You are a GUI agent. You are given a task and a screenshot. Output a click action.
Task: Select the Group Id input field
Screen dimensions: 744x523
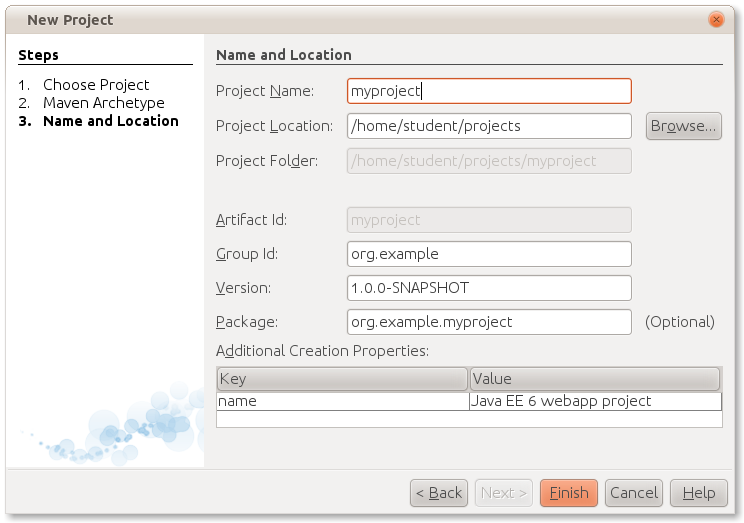pos(489,254)
